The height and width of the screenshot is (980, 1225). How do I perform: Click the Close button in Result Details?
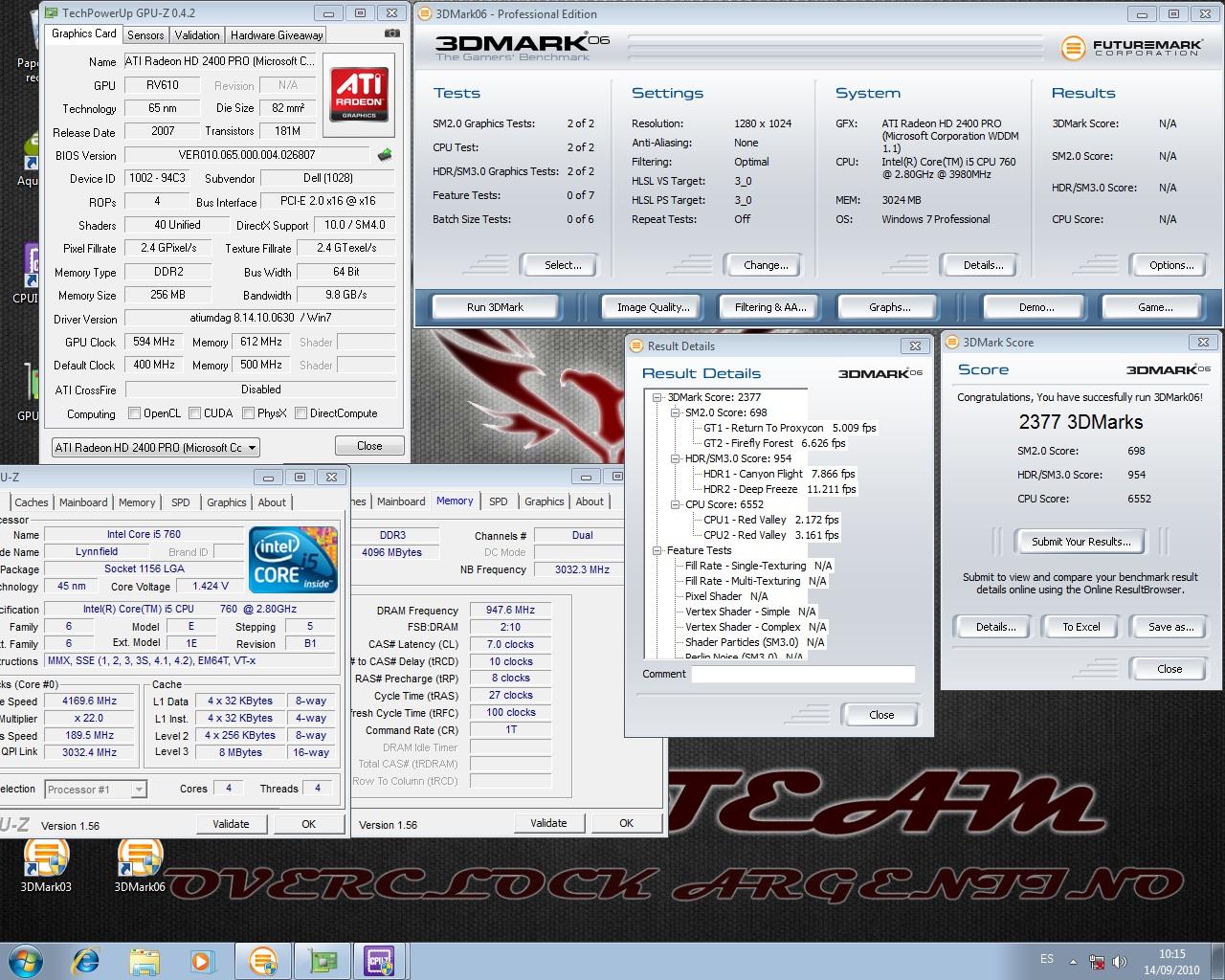(881, 715)
